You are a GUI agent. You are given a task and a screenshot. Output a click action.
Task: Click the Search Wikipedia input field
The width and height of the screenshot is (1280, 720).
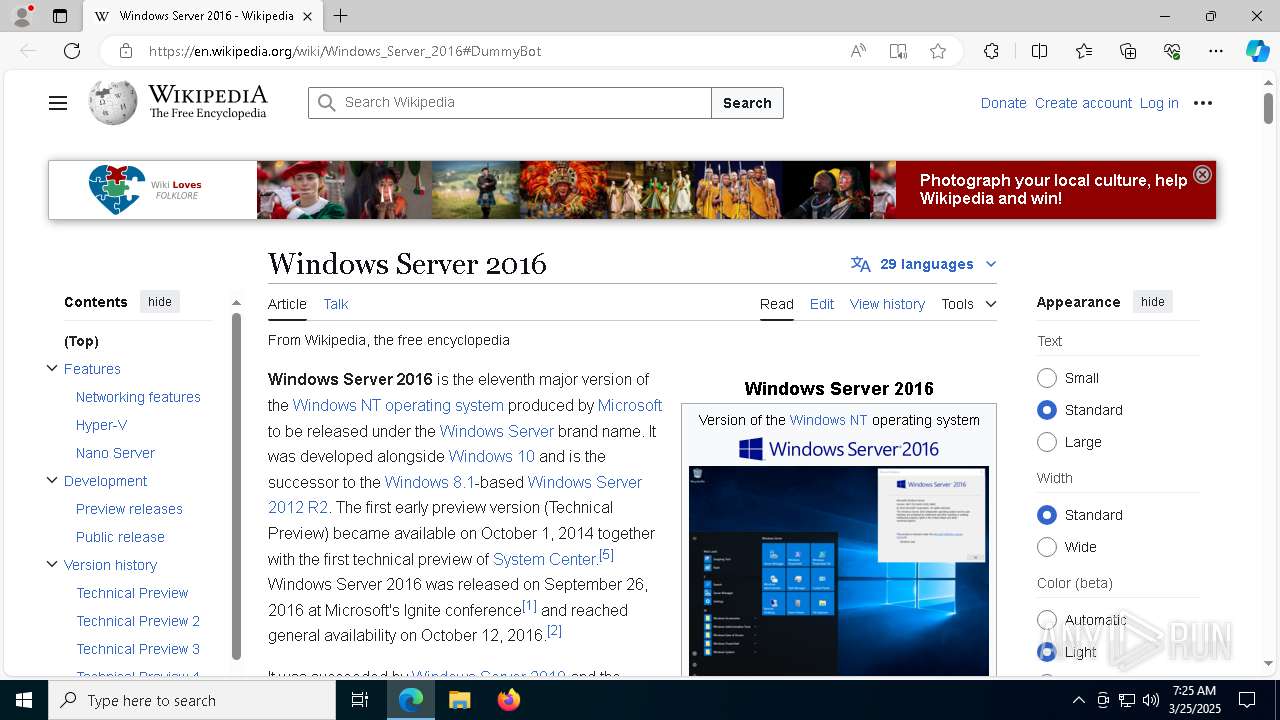point(510,103)
